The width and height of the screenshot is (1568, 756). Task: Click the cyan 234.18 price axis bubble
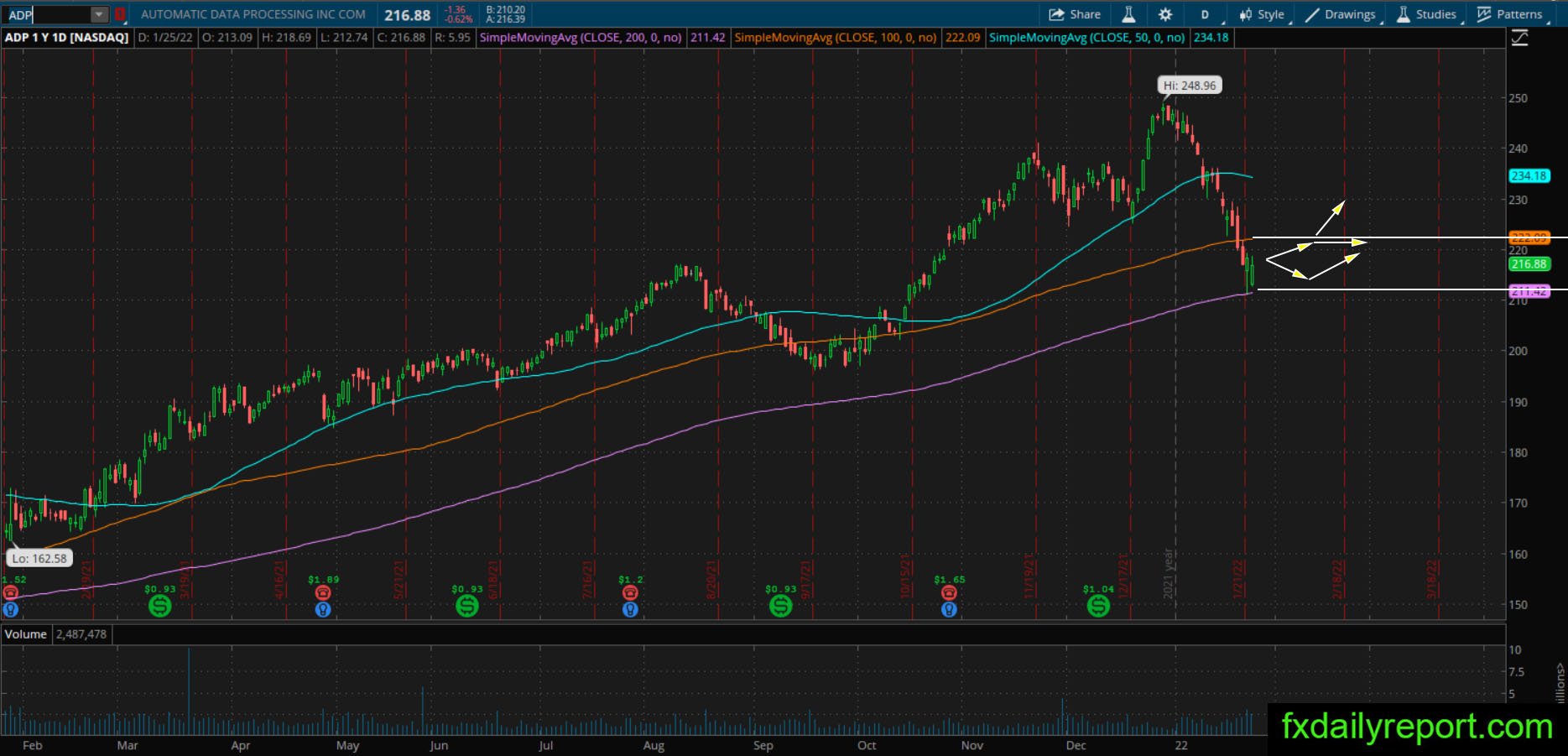pos(1529,176)
